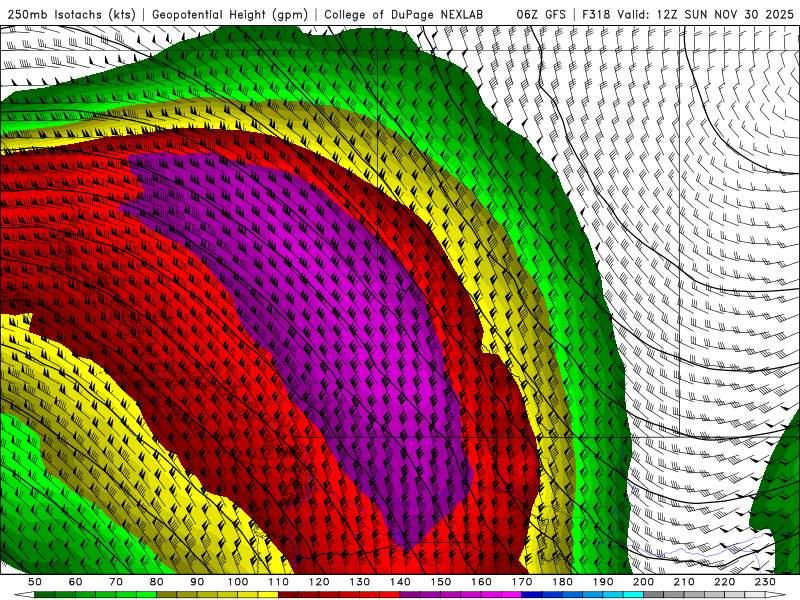Screen dimensions: 800x600
Task: Select the legend value 110
Action: [279, 582]
